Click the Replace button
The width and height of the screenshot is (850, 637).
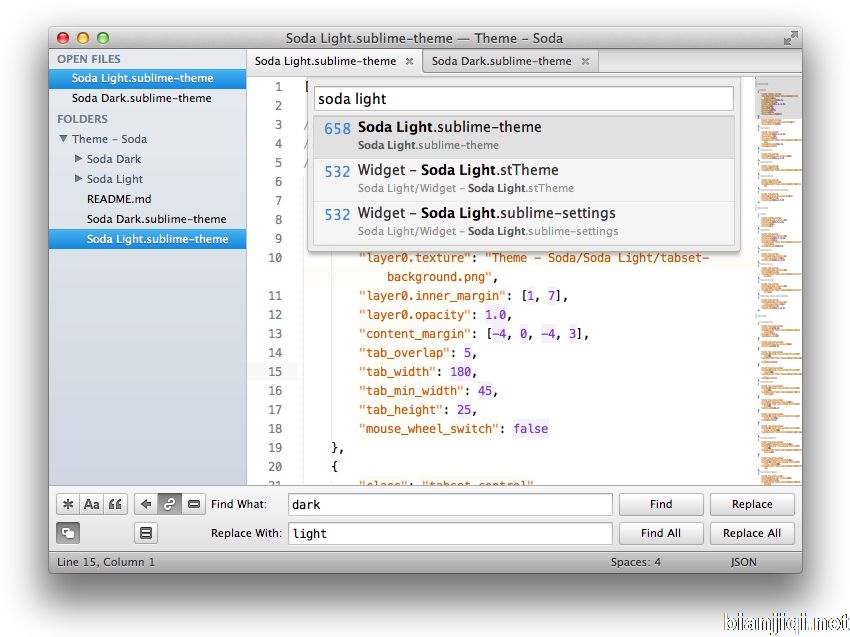[x=752, y=504]
